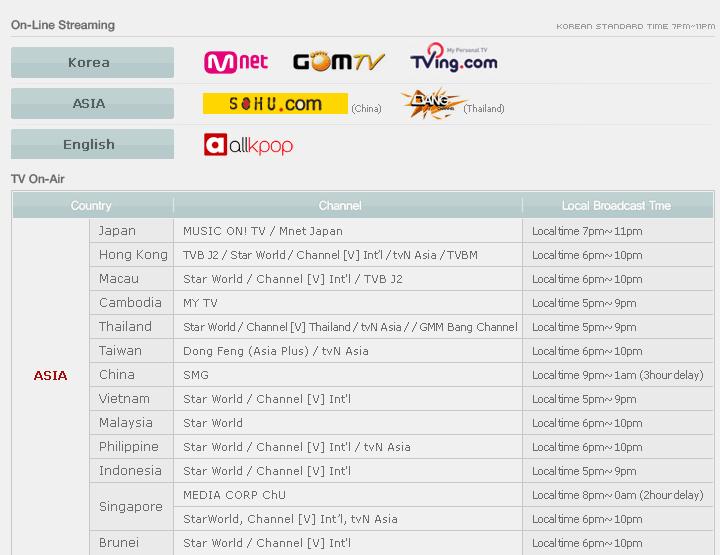Click the On-Line Streaming heading
720x555 pixels.
[63, 25]
